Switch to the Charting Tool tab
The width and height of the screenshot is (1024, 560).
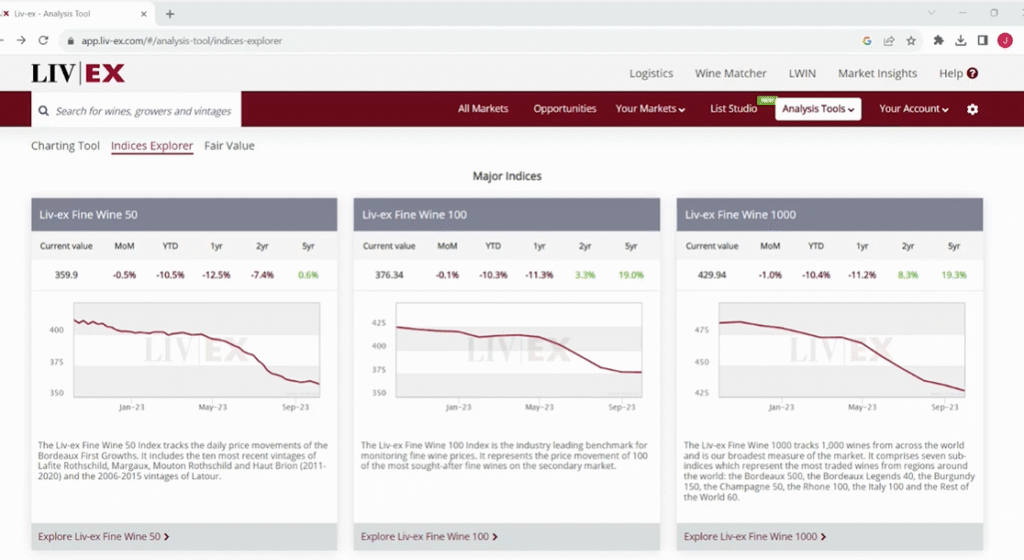tap(65, 146)
